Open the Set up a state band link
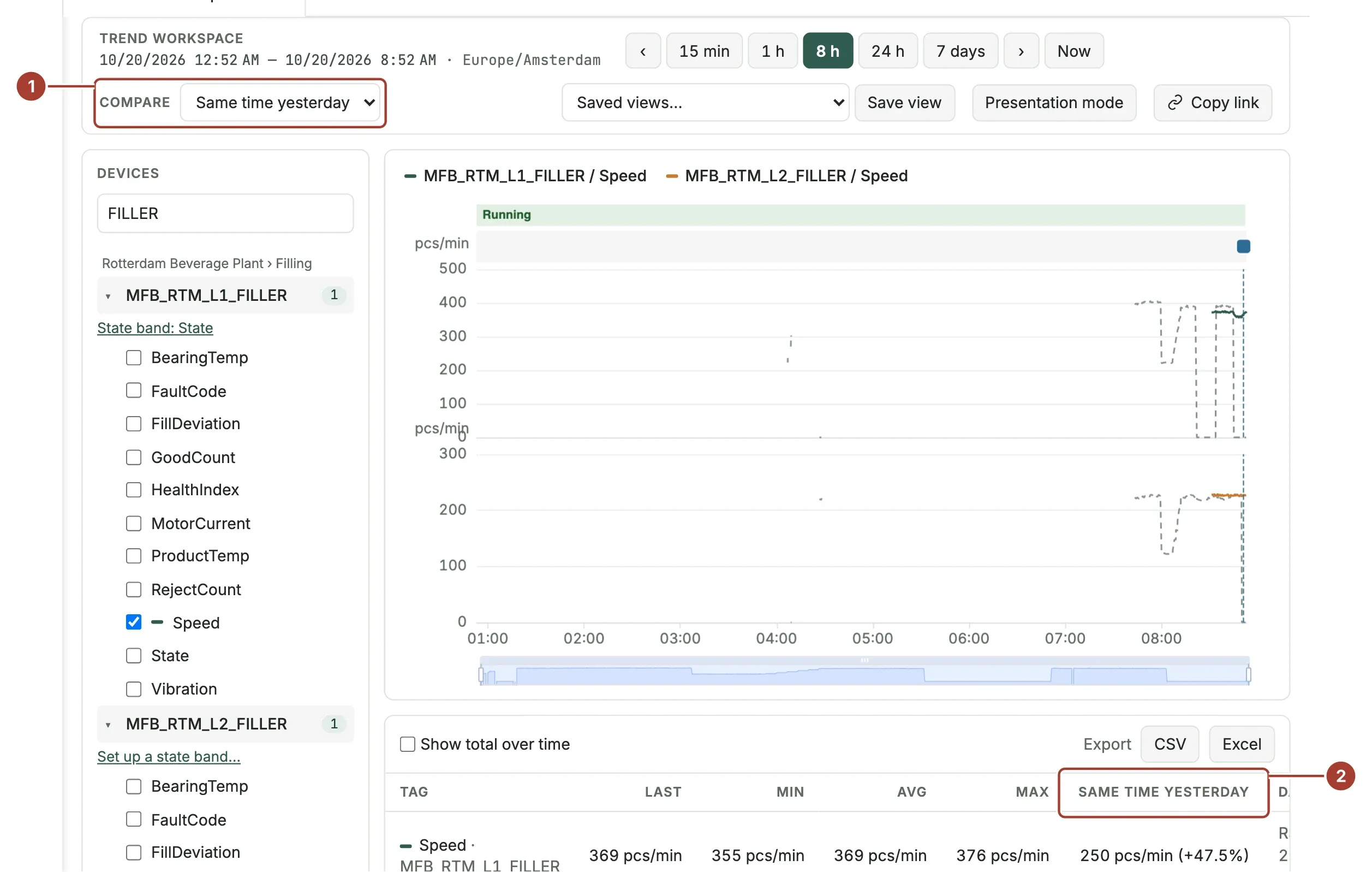 pos(169,756)
